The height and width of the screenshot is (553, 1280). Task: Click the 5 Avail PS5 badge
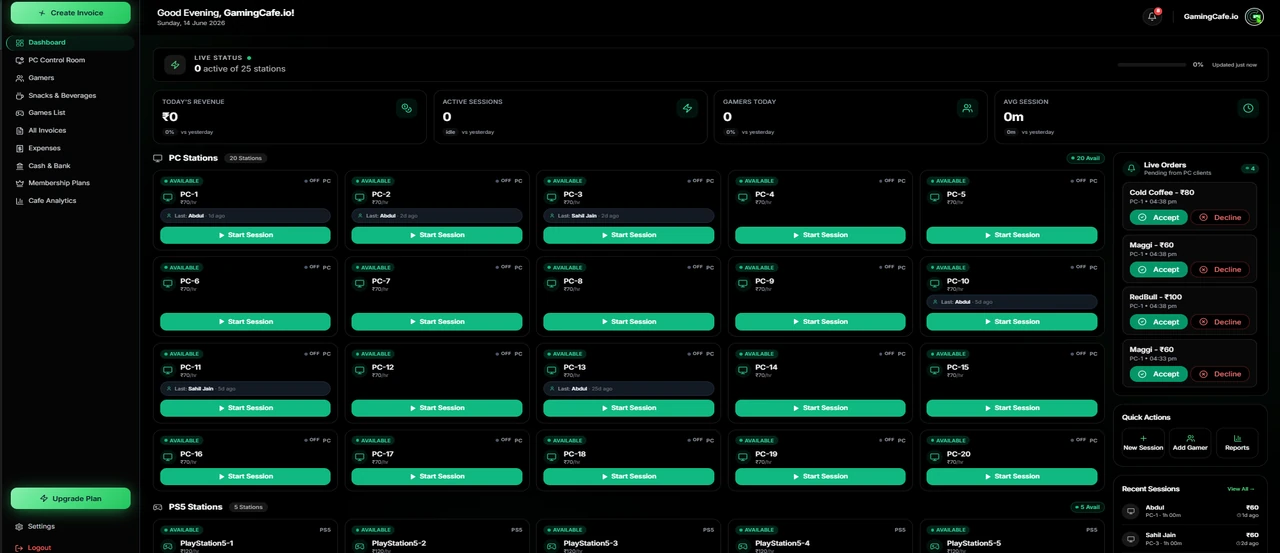pyautogui.click(x=1085, y=507)
